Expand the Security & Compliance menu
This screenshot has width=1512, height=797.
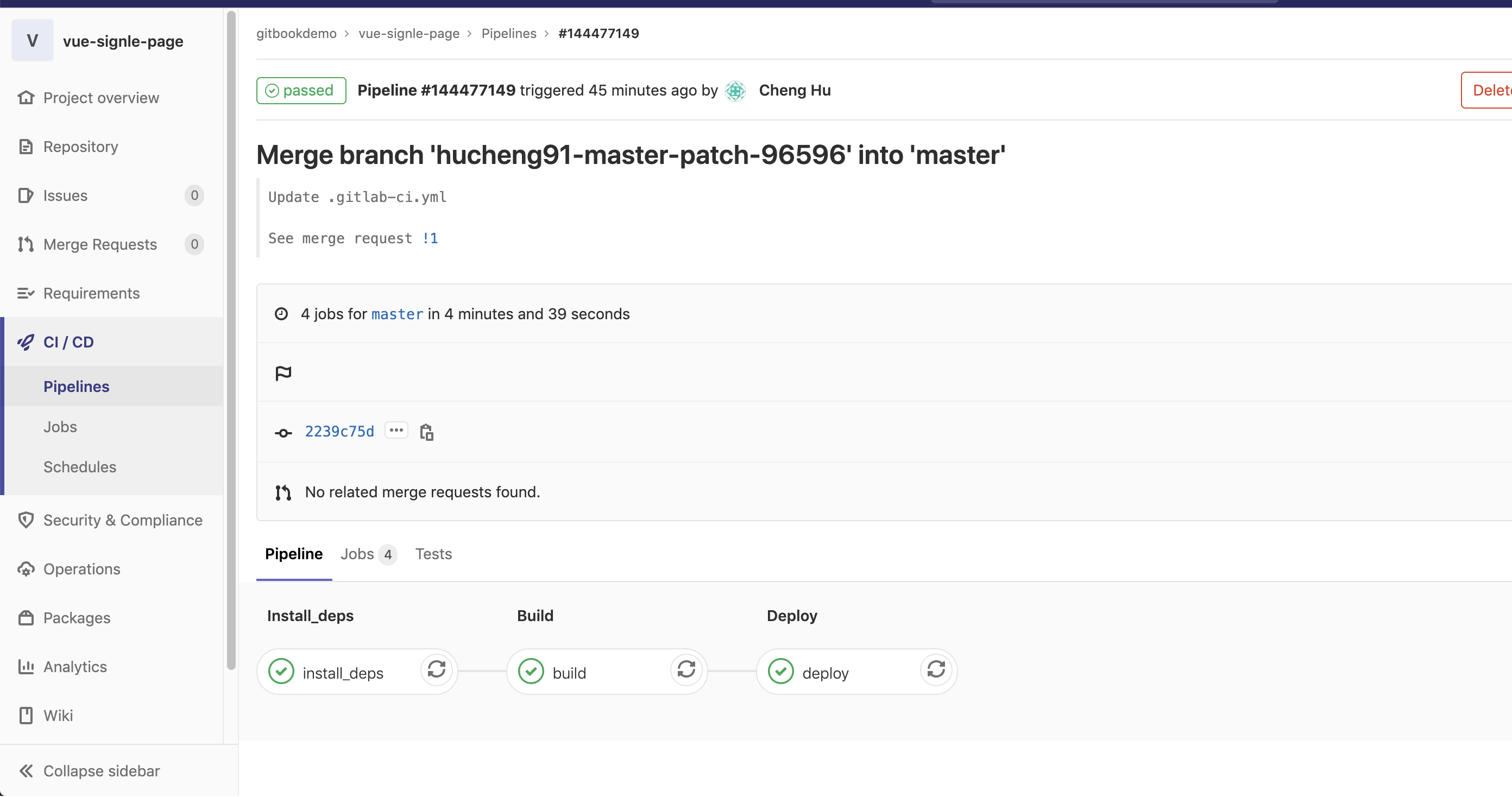[x=122, y=520]
